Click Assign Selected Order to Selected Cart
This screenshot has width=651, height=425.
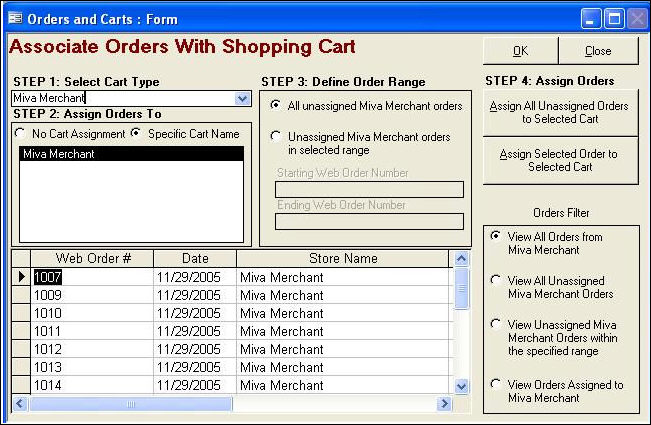click(x=560, y=160)
